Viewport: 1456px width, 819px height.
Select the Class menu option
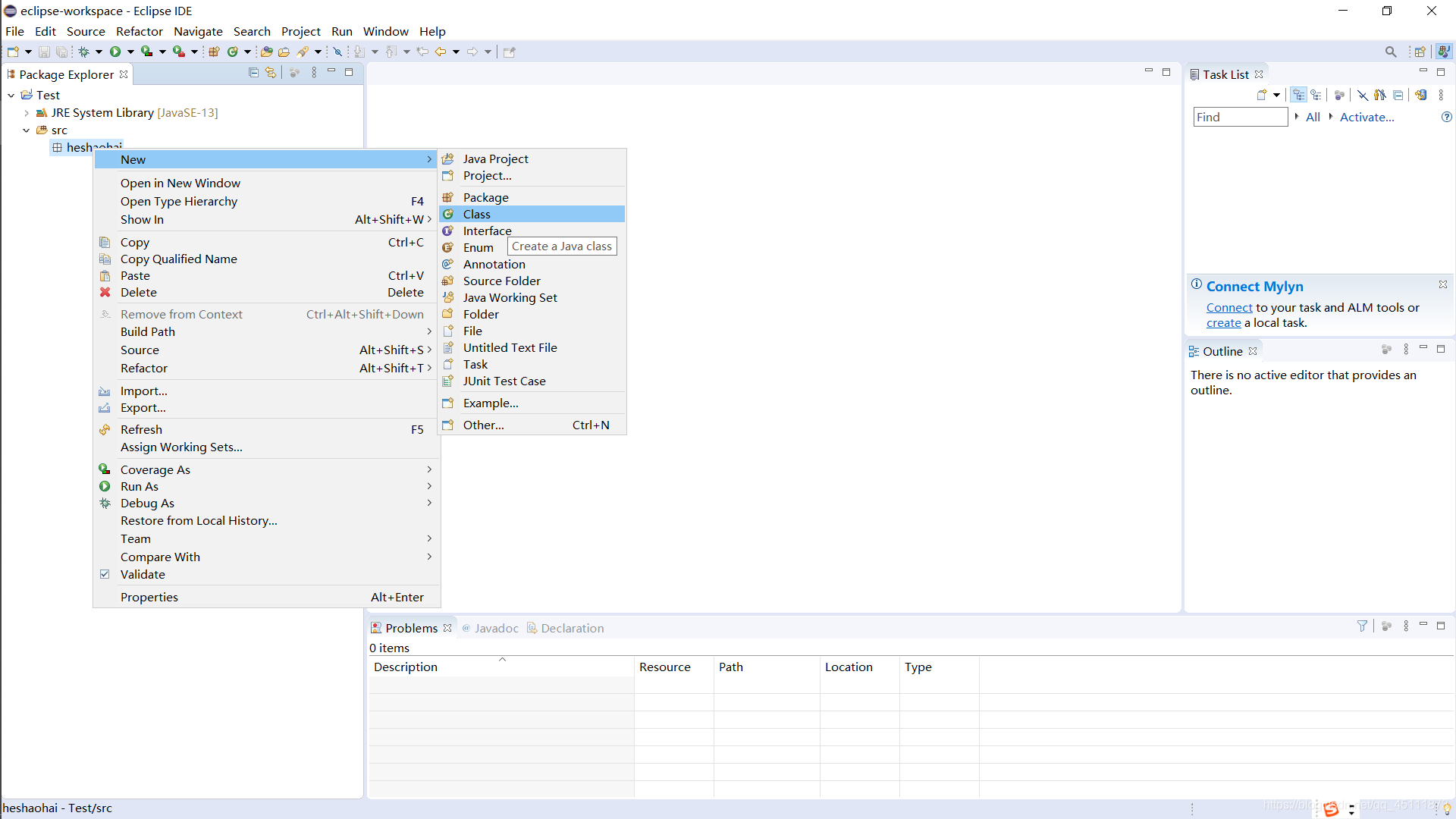pyautogui.click(x=477, y=213)
